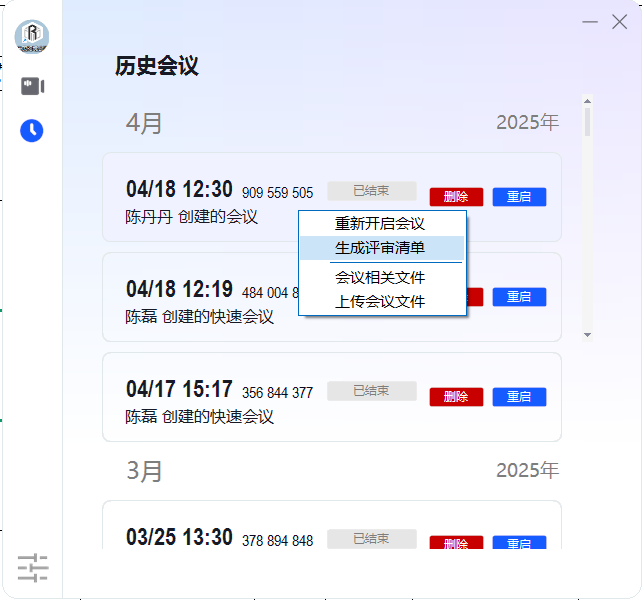Click the user avatar in sidebar
Screen dimensions: 642x600
(x=32, y=36)
